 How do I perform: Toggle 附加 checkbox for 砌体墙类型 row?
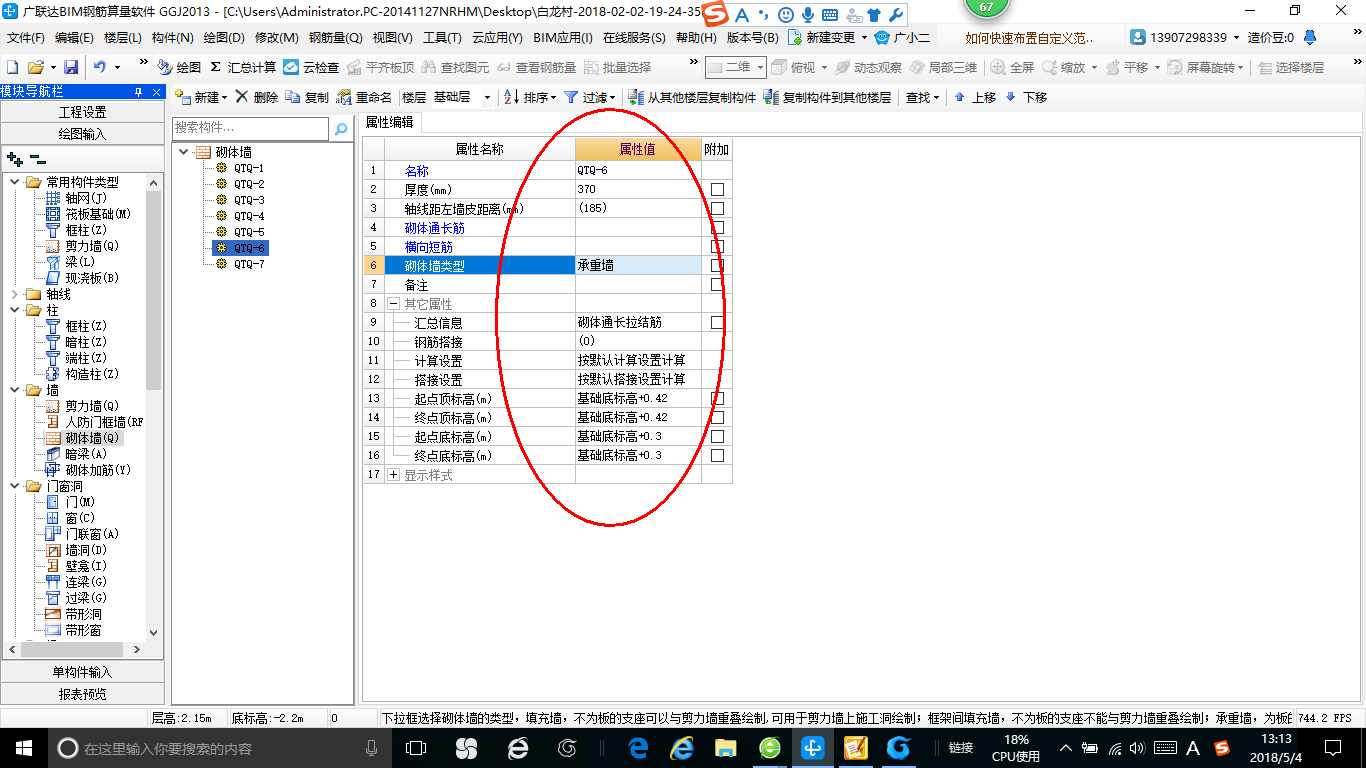click(717, 265)
